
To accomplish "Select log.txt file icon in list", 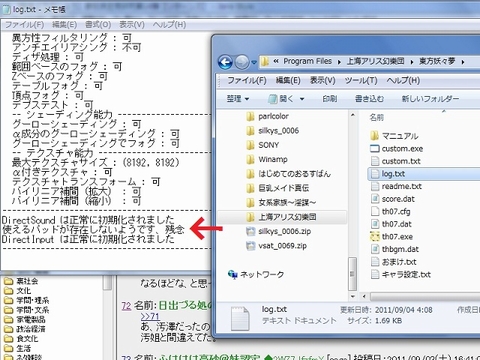I will point(375,174).
